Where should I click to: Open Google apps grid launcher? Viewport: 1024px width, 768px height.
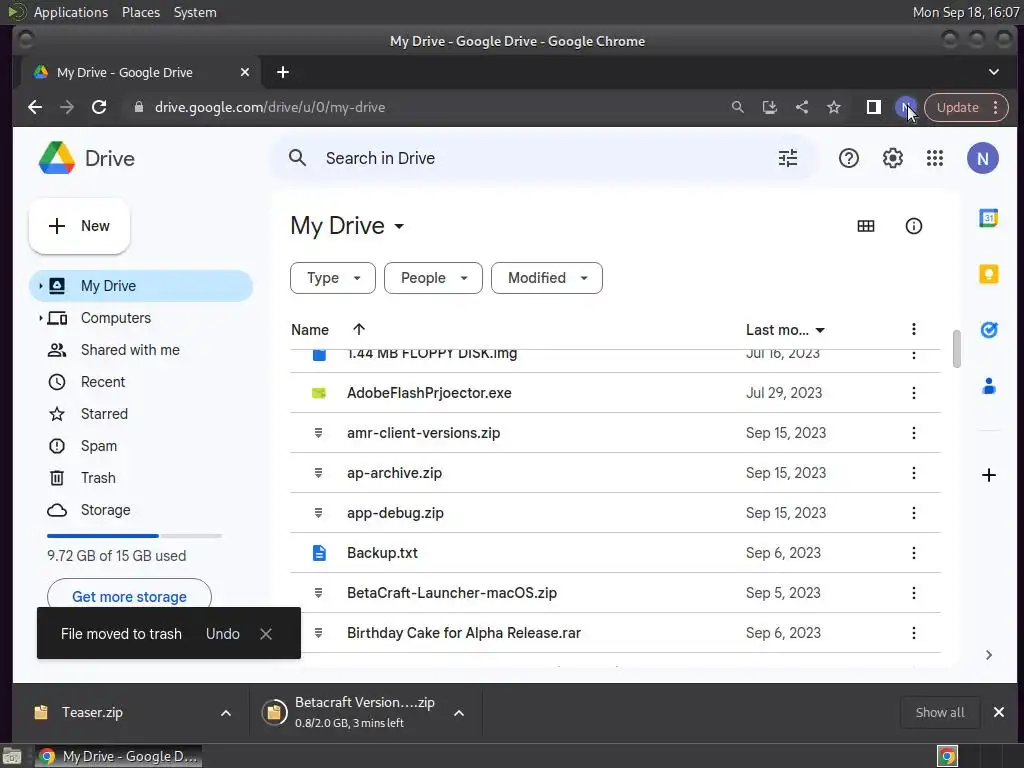(935, 158)
